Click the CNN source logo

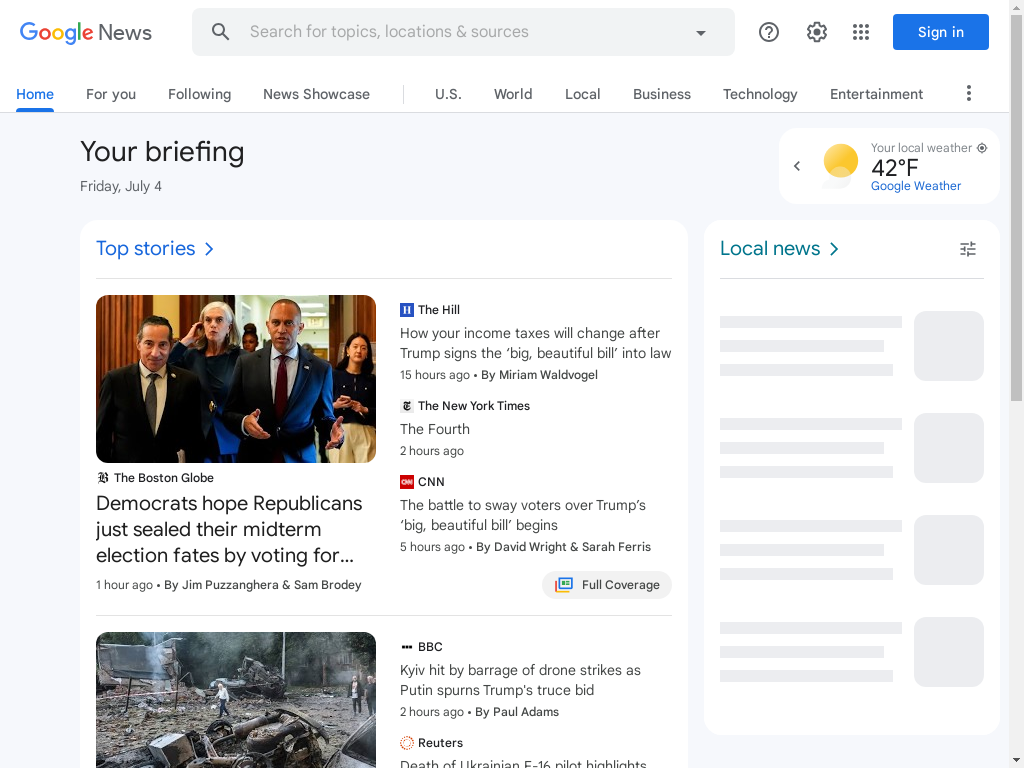click(x=407, y=482)
